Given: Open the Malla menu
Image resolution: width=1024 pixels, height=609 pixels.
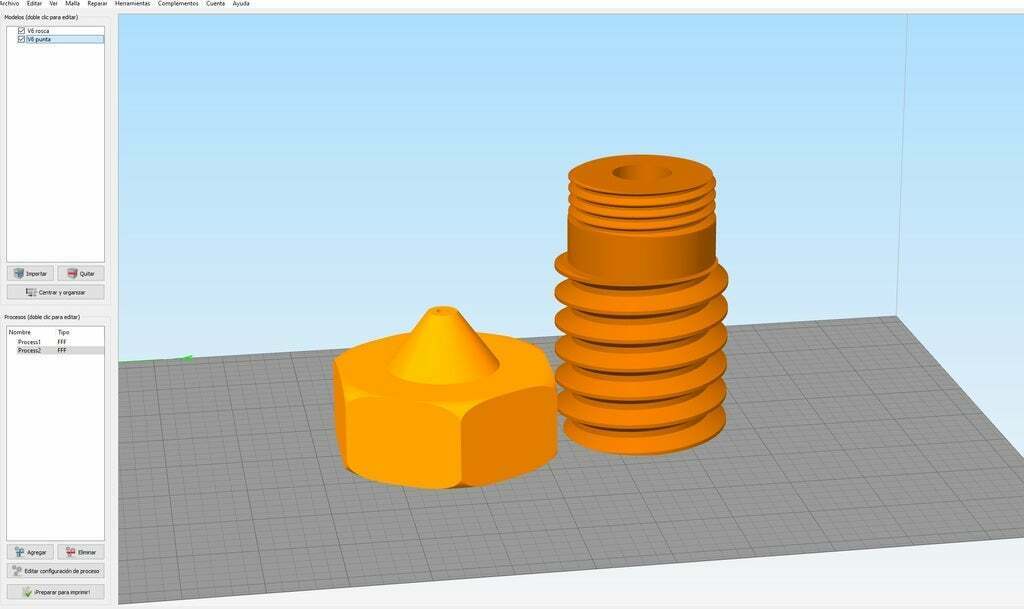Looking at the screenshot, I should click(x=72, y=4).
